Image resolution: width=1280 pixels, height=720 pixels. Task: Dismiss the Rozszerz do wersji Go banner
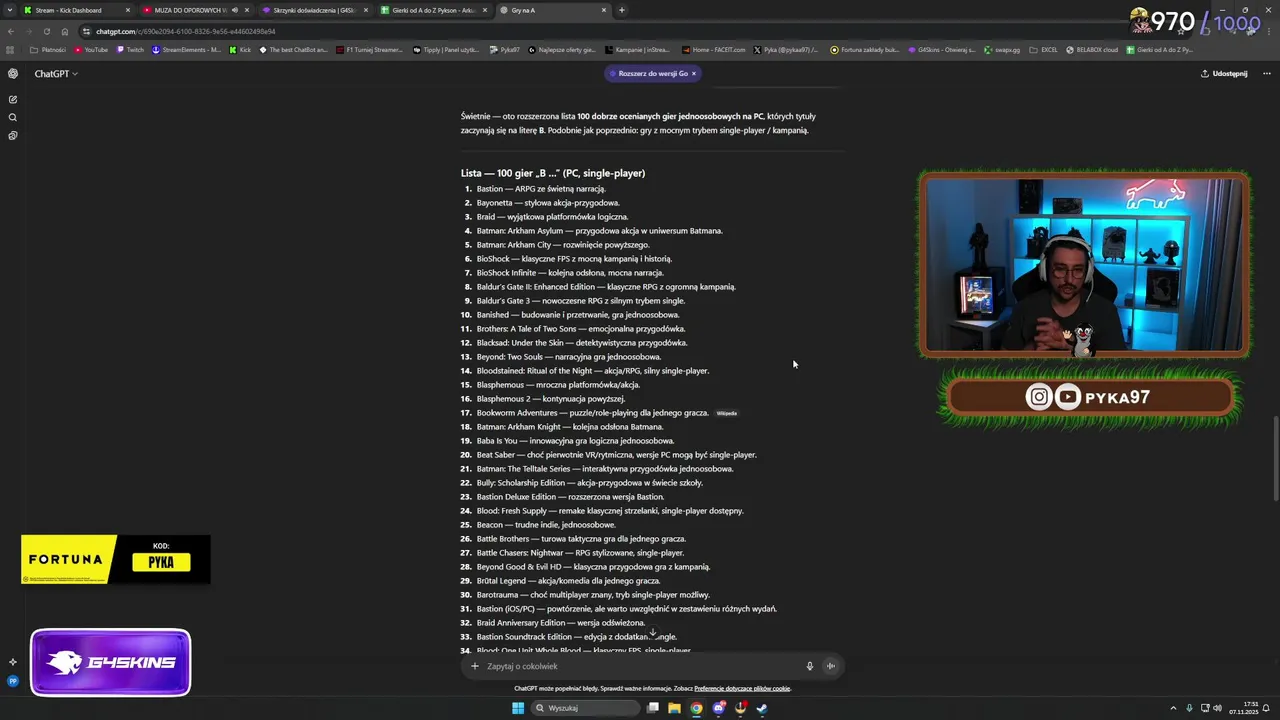(x=693, y=73)
